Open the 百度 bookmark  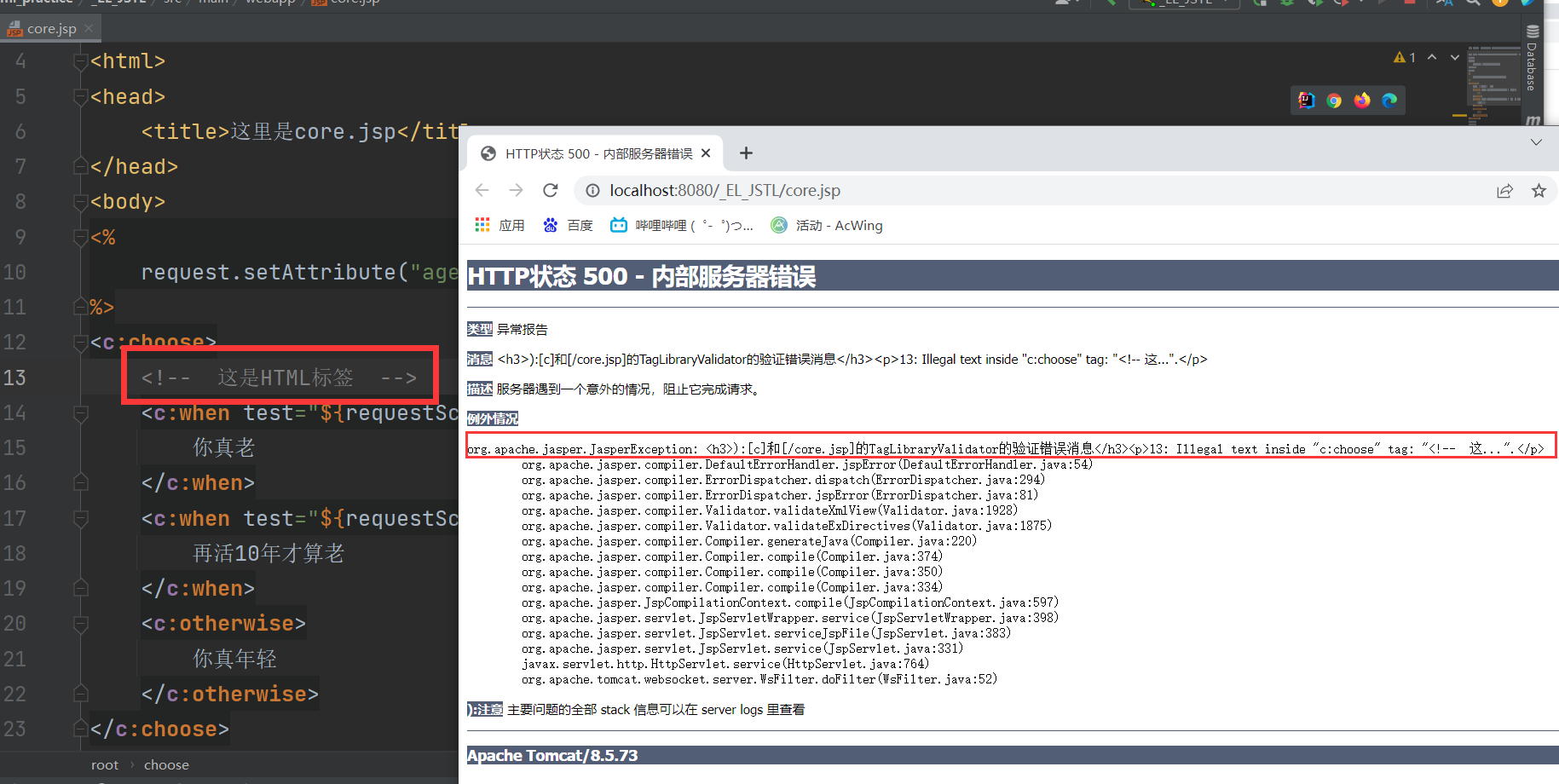click(x=568, y=225)
